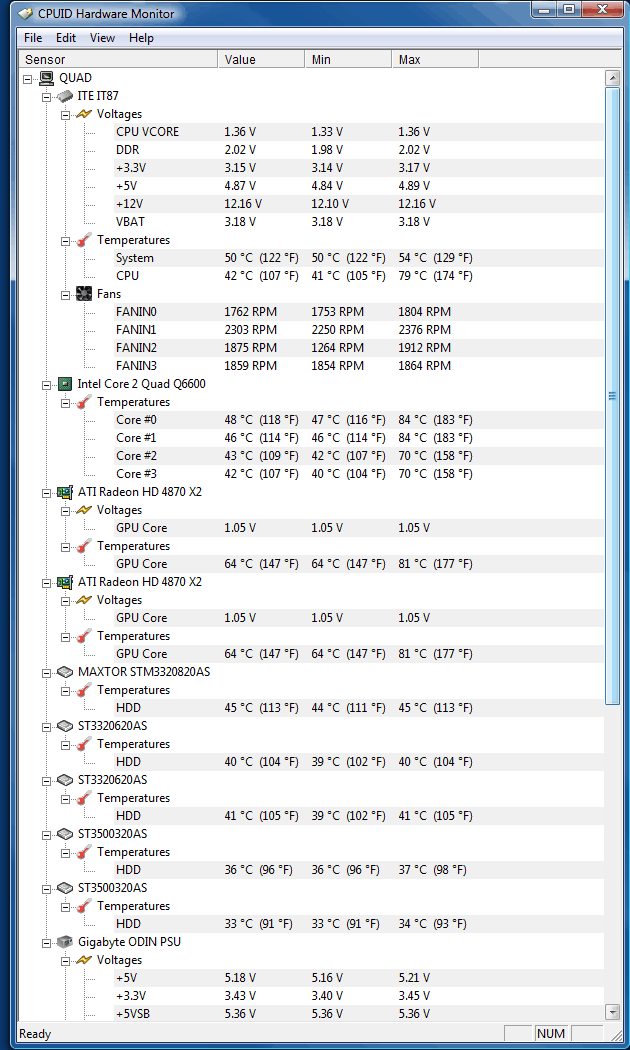Screen dimensions: 630x1050
Task: Click the vertical scrollbar thumb
Action: (x=612, y=395)
